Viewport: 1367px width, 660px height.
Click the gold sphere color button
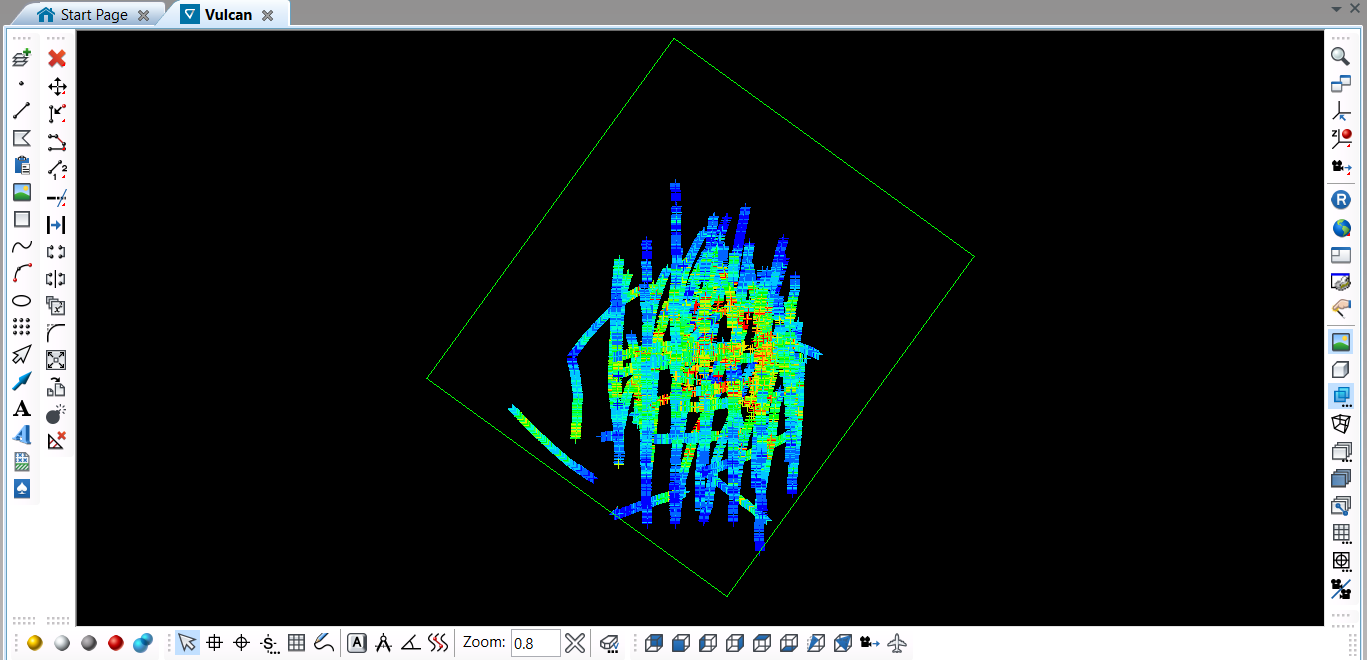35,643
